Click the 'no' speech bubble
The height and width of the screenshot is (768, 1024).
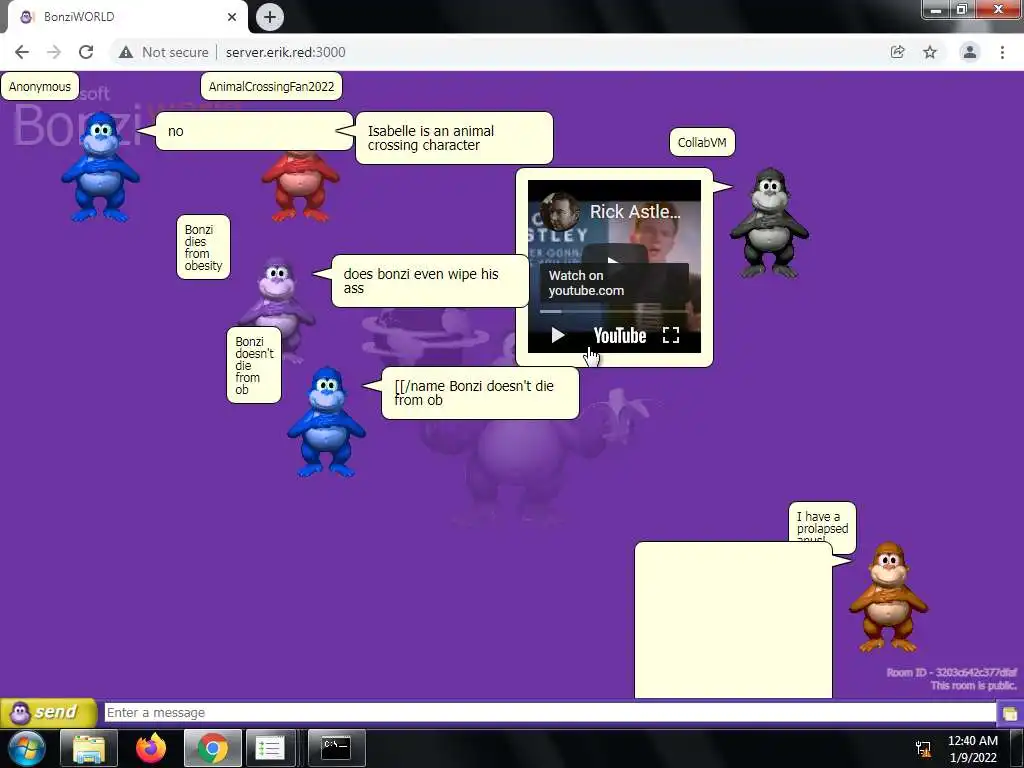coord(254,131)
